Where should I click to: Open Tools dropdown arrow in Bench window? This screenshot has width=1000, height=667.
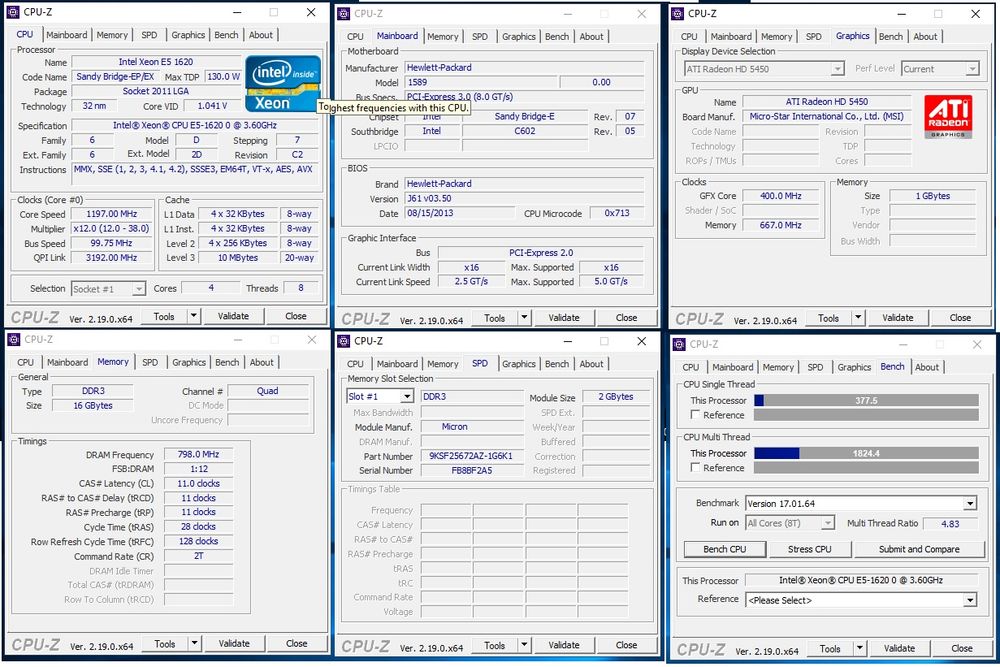[859, 649]
